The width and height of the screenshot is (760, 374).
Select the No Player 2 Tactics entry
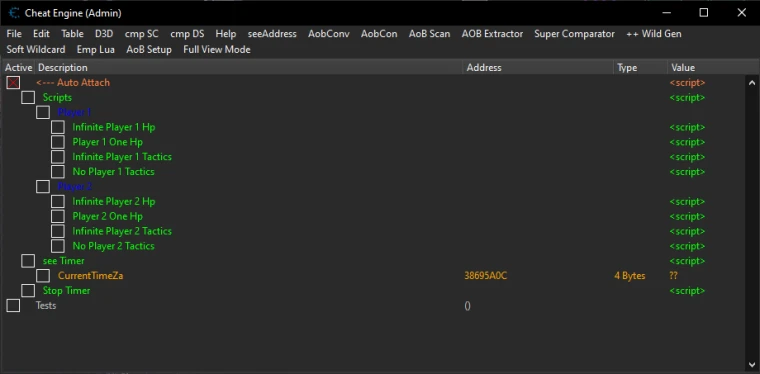[x=113, y=246]
